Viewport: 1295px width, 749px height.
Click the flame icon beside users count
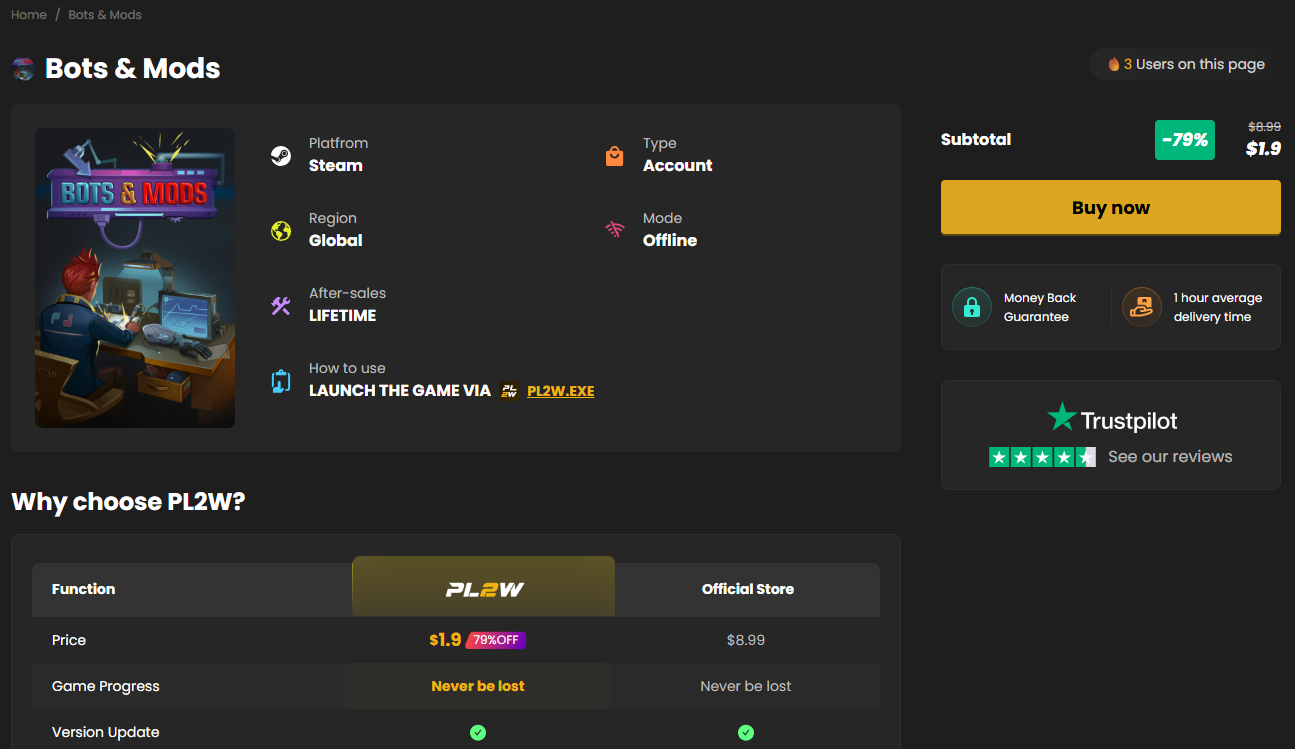coord(1113,64)
